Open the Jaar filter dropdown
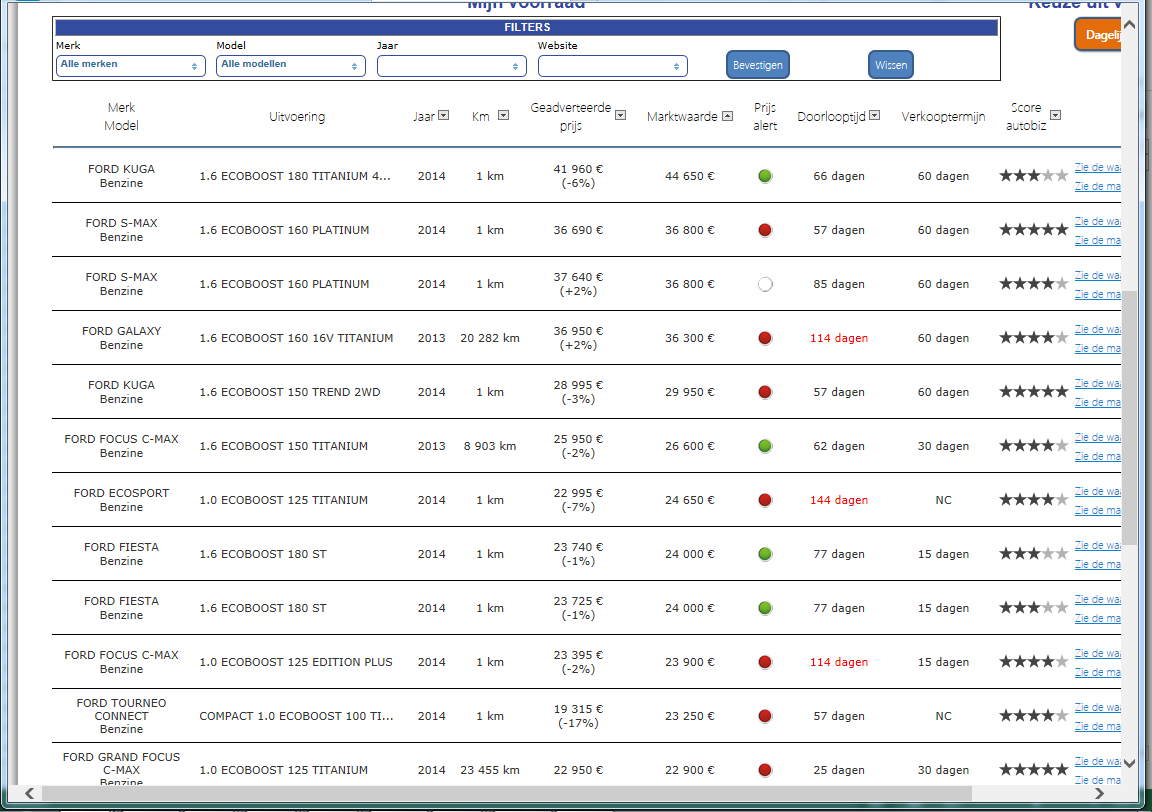This screenshot has height=812, width=1152. (451, 66)
